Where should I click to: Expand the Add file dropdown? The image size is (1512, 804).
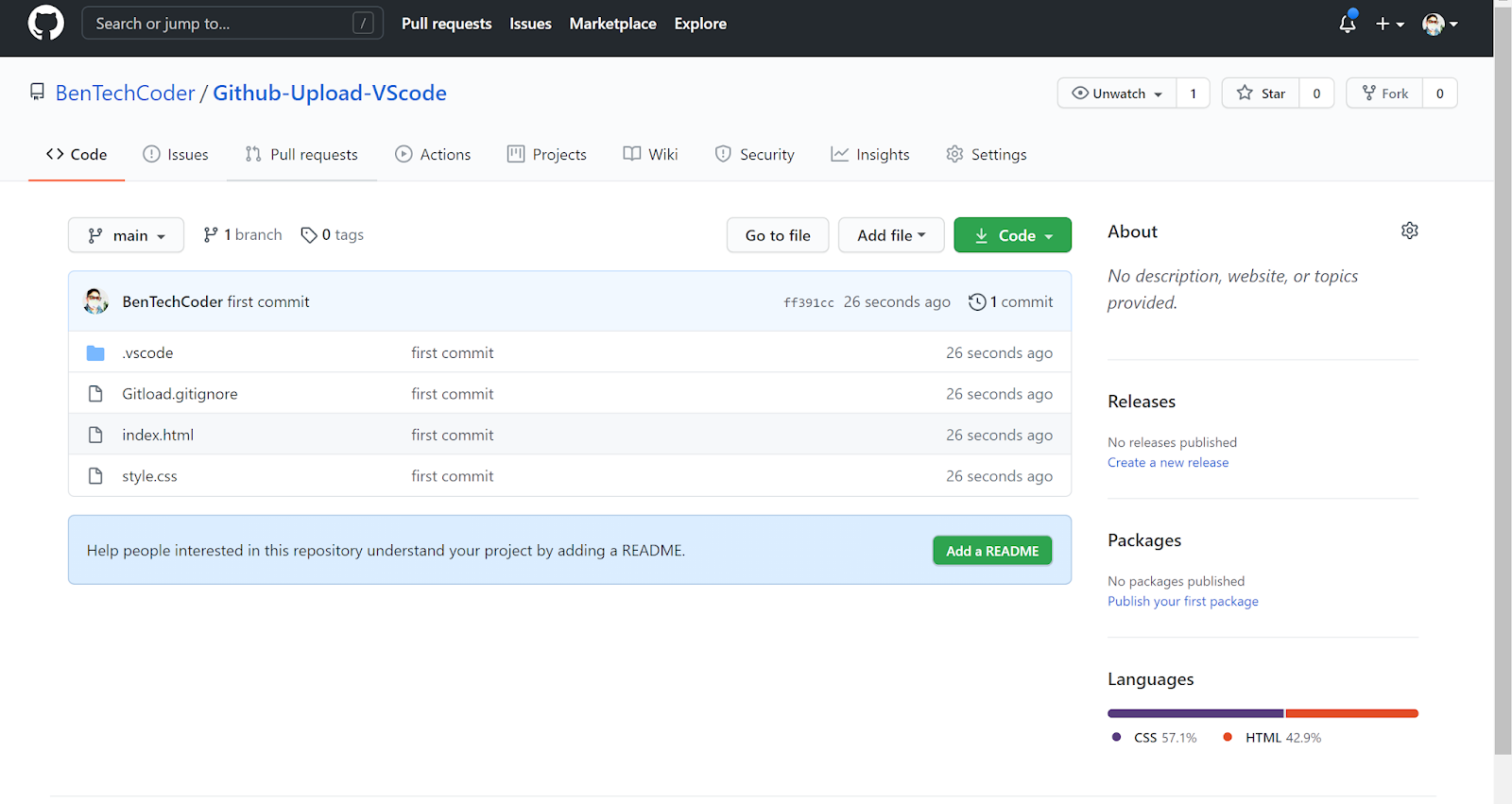[891, 235]
